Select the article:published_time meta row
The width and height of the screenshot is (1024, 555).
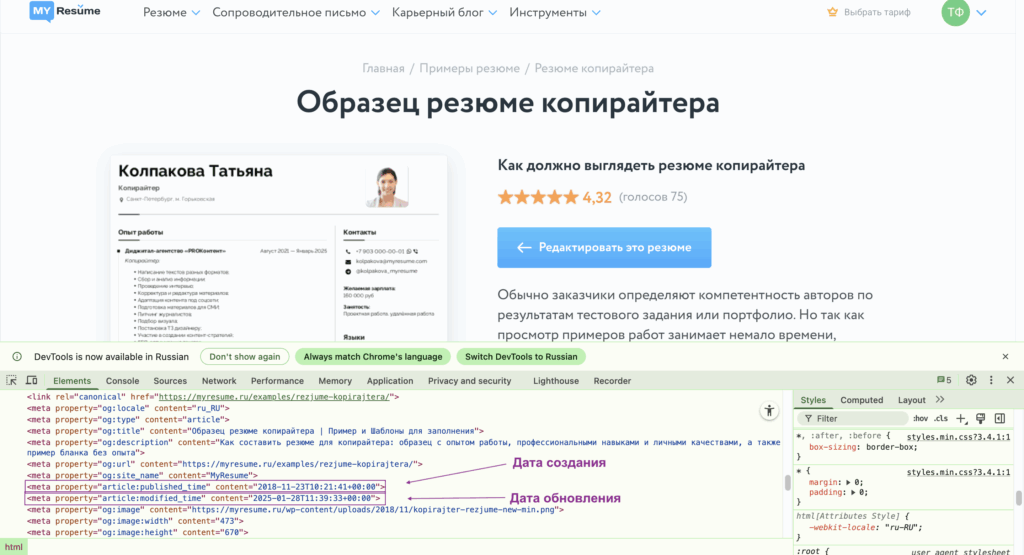[x=206, y=486]
